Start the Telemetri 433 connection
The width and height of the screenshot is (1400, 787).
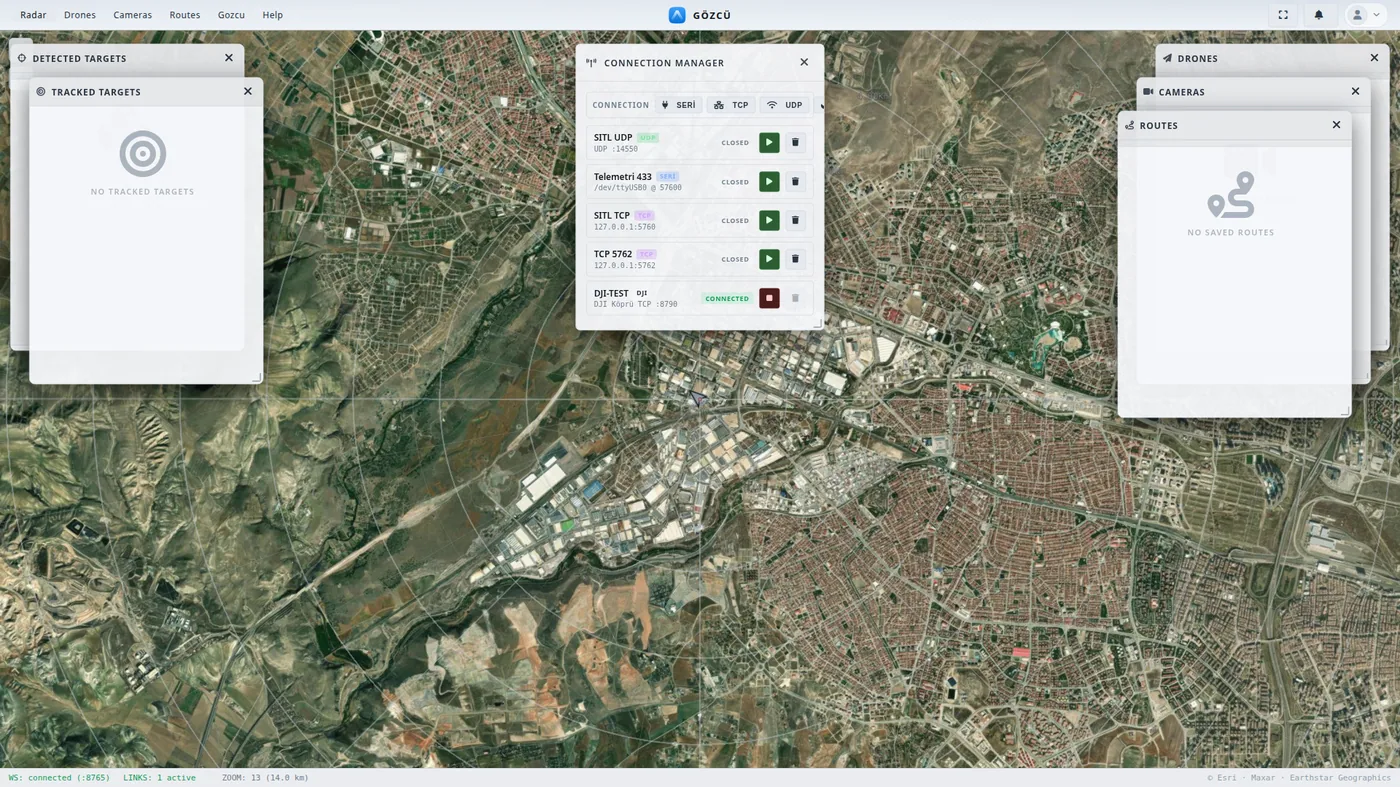(x=769, y=181)
